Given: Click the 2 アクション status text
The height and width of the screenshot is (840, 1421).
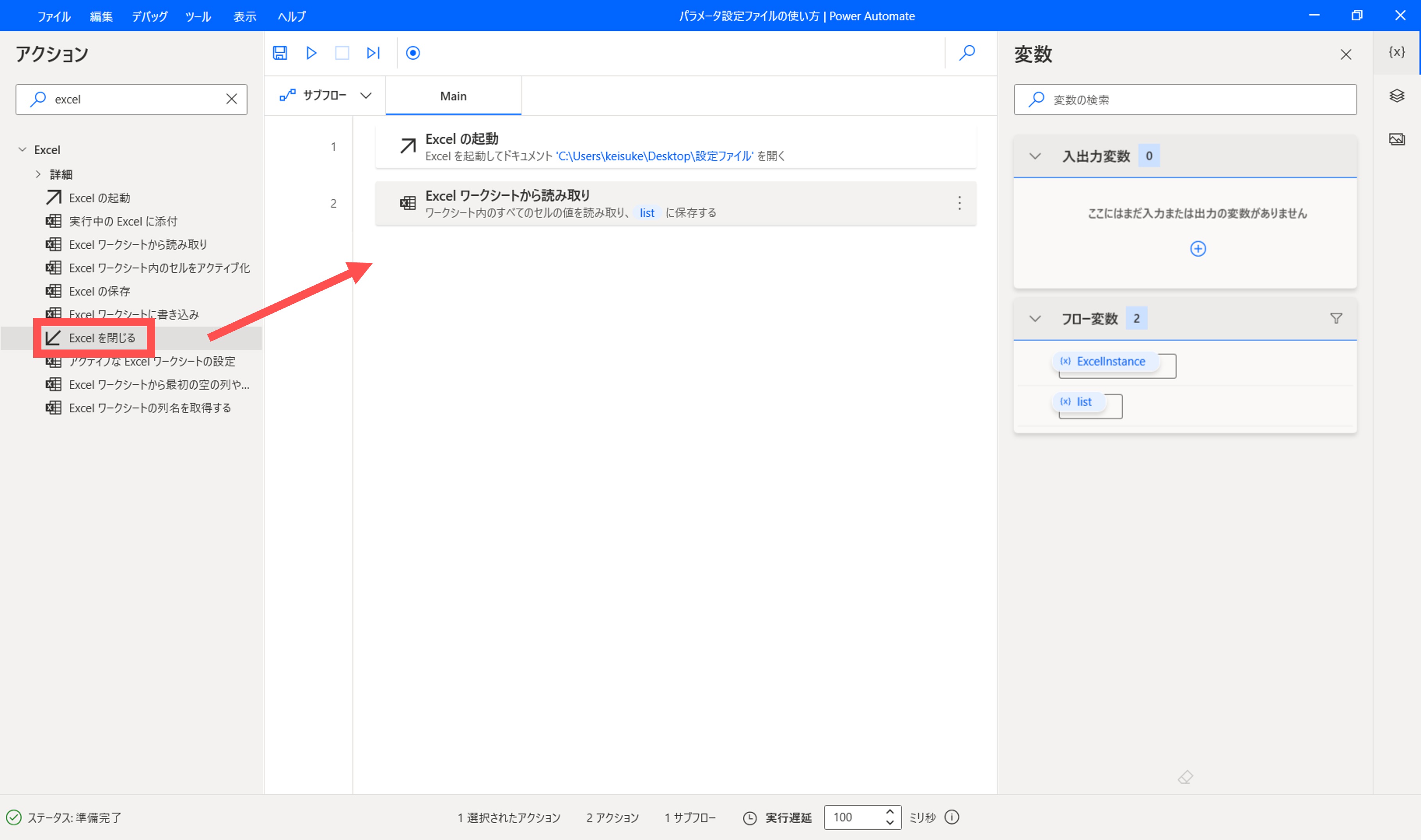Looking at the screenshot, I should coord(612,817).
